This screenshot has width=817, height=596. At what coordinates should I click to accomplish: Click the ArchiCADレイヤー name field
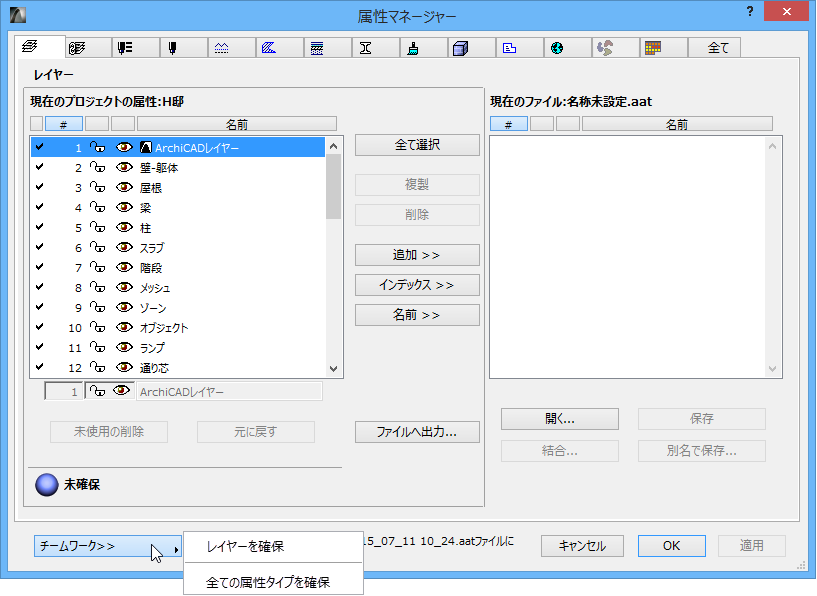[229, 391]
